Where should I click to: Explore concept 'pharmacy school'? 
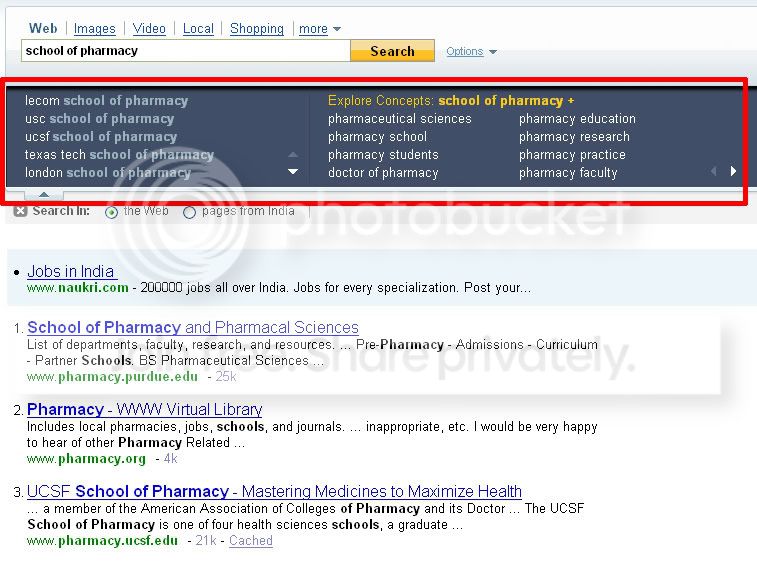[378, 137]
